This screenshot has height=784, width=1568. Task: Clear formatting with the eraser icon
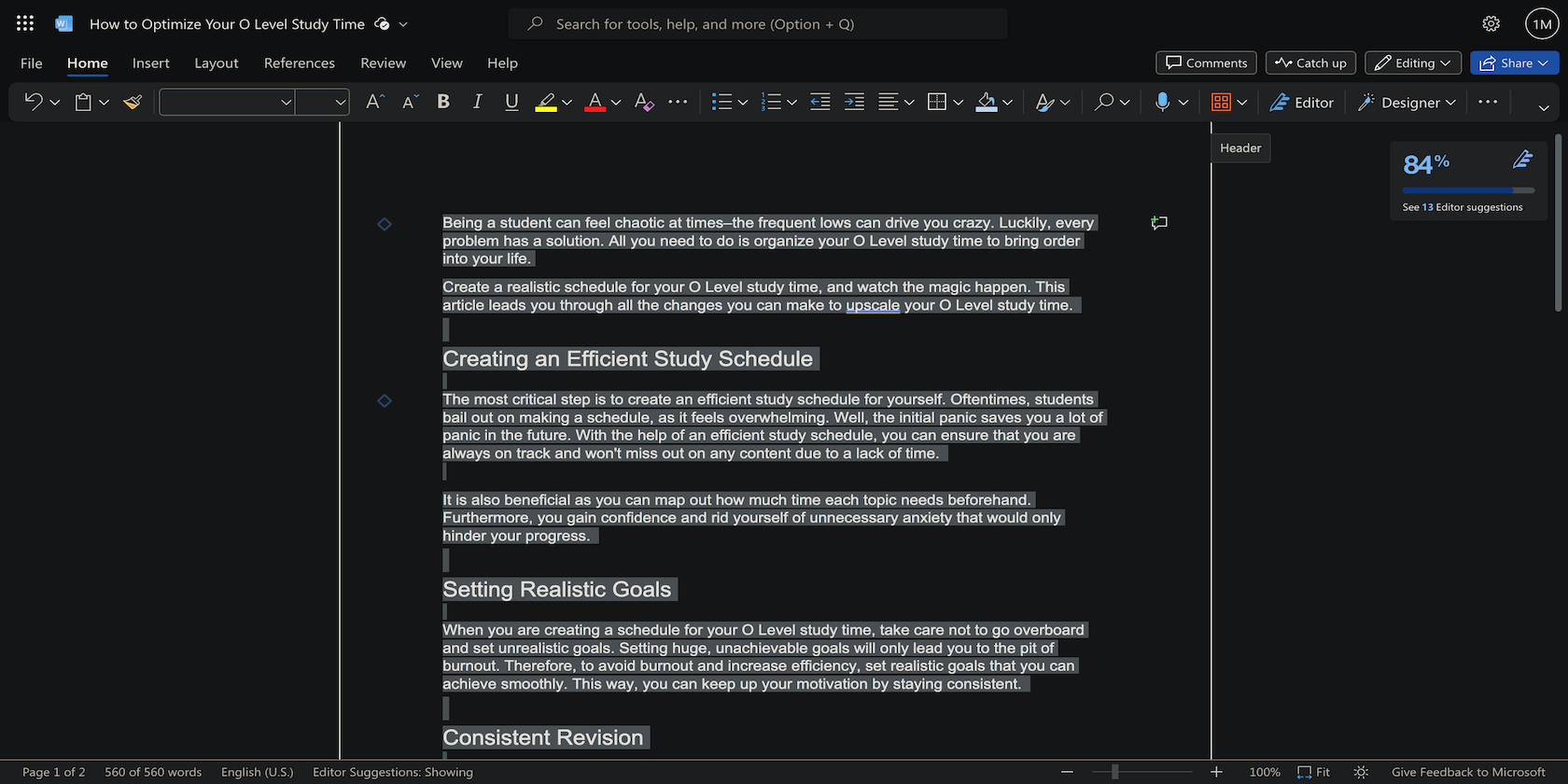[x=643, y=102]
